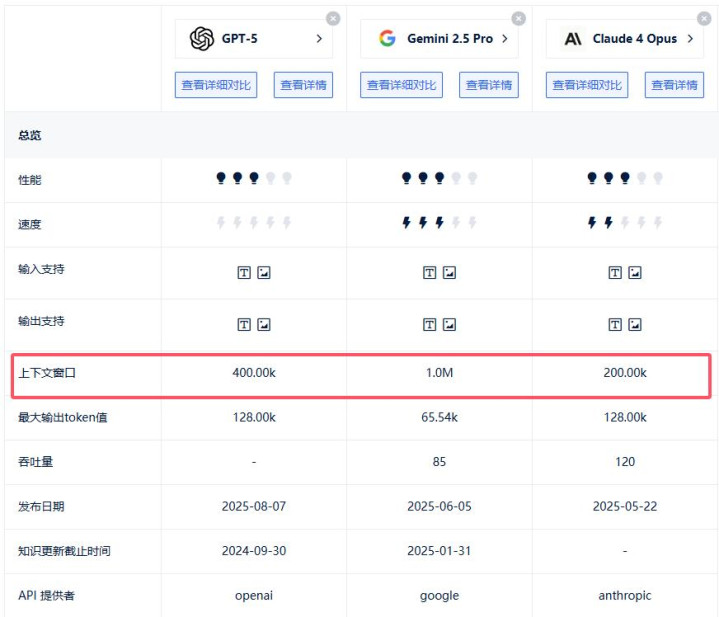Click Gemini 2.5 Pro speed lightning rating

tap(439, 223)
